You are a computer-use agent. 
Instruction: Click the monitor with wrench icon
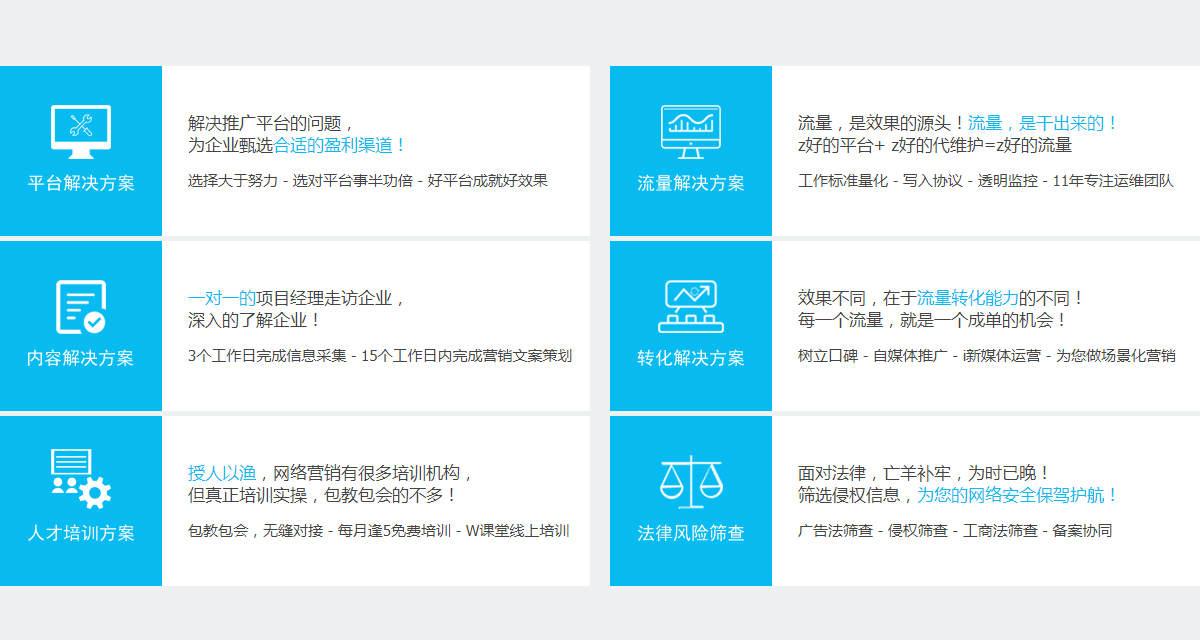coord(81,131)
